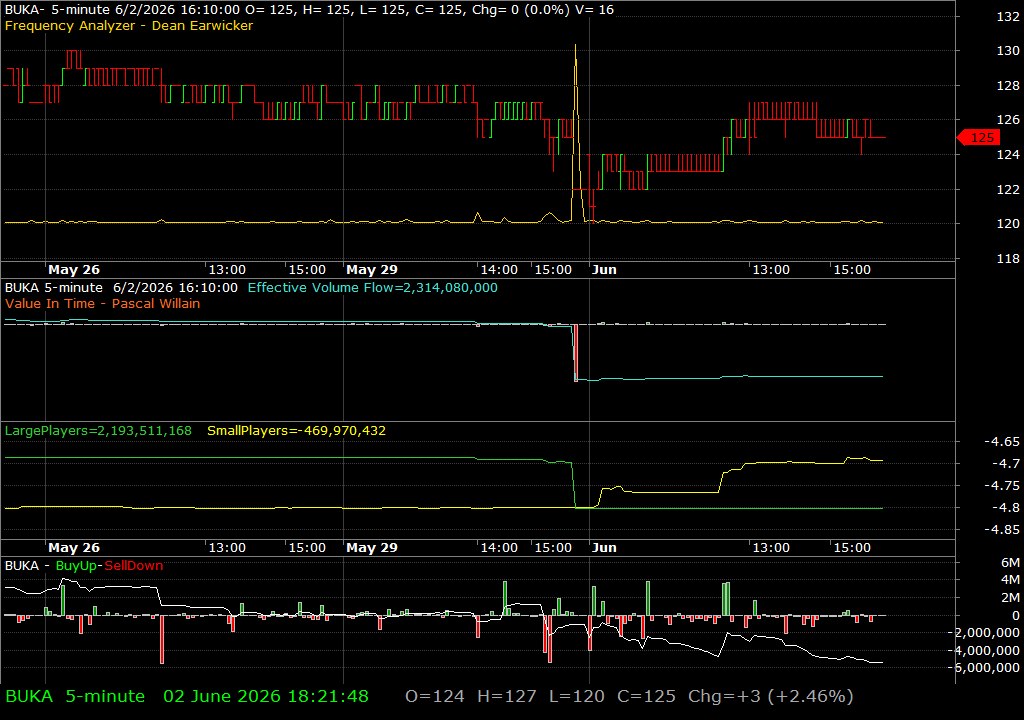Click the red 125 price tag marker
The width and height of the screenshot is (1024, 720).
tap(978, 137)
